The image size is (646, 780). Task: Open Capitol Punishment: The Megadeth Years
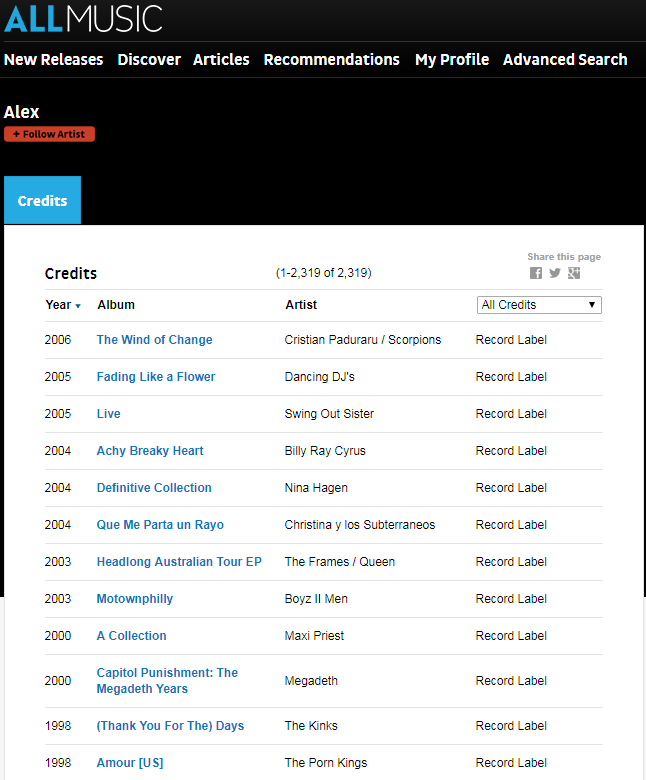pyautogui.click(x=167, y=681)
